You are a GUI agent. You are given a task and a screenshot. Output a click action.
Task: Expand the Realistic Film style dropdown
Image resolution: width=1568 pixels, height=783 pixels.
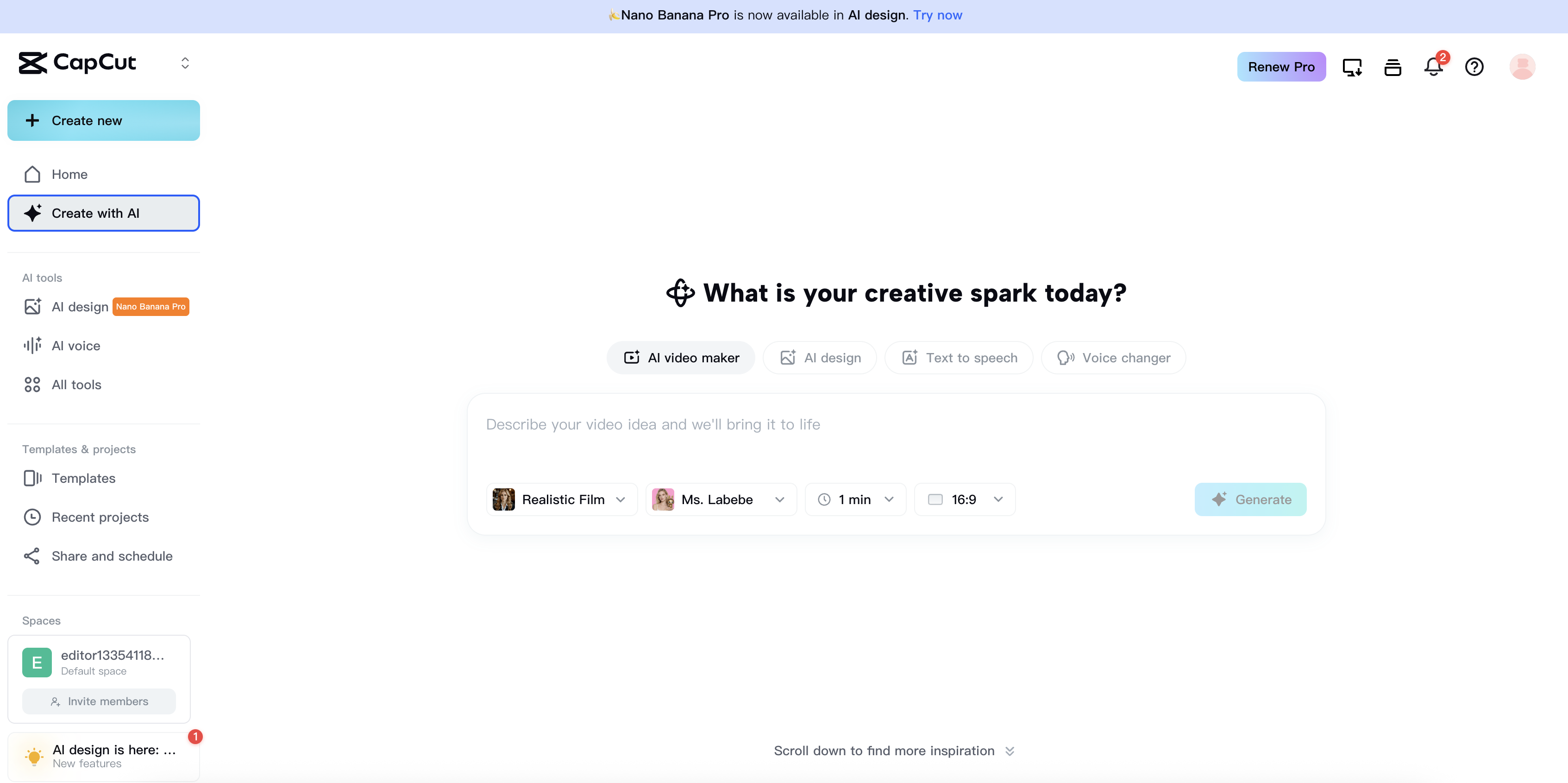tap(561, 499)
